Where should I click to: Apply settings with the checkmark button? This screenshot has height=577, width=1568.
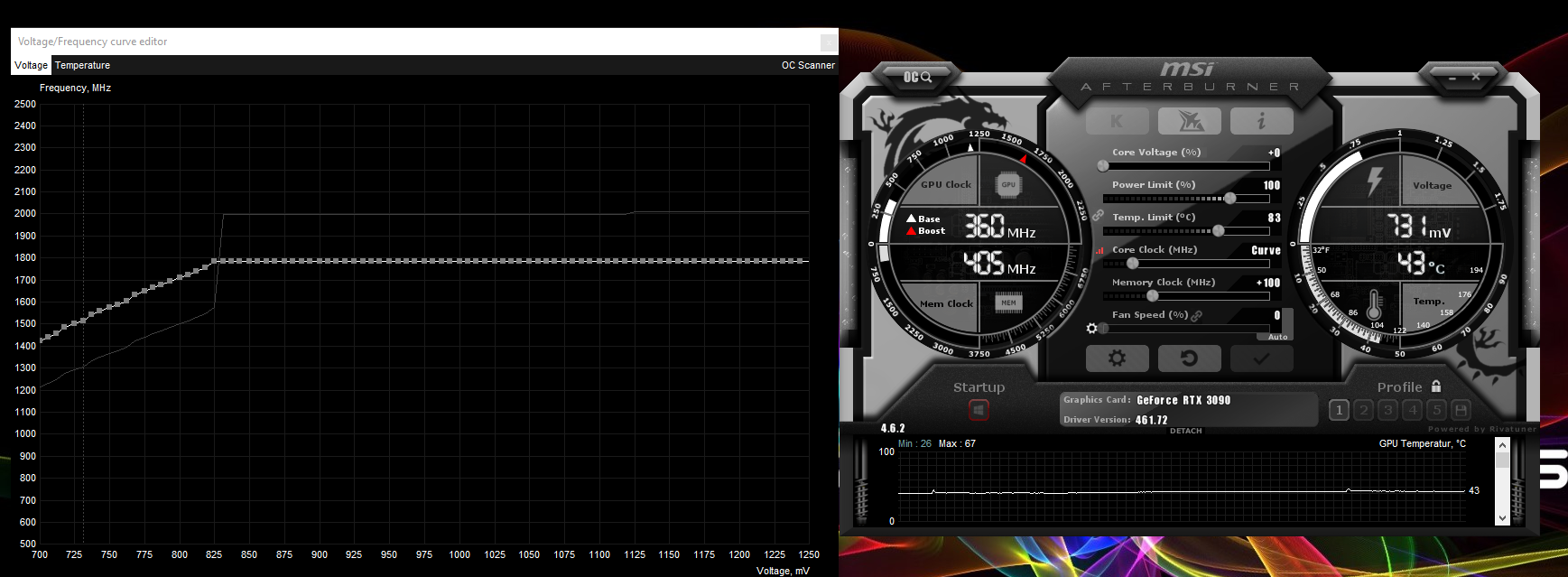click(1262, 358)
